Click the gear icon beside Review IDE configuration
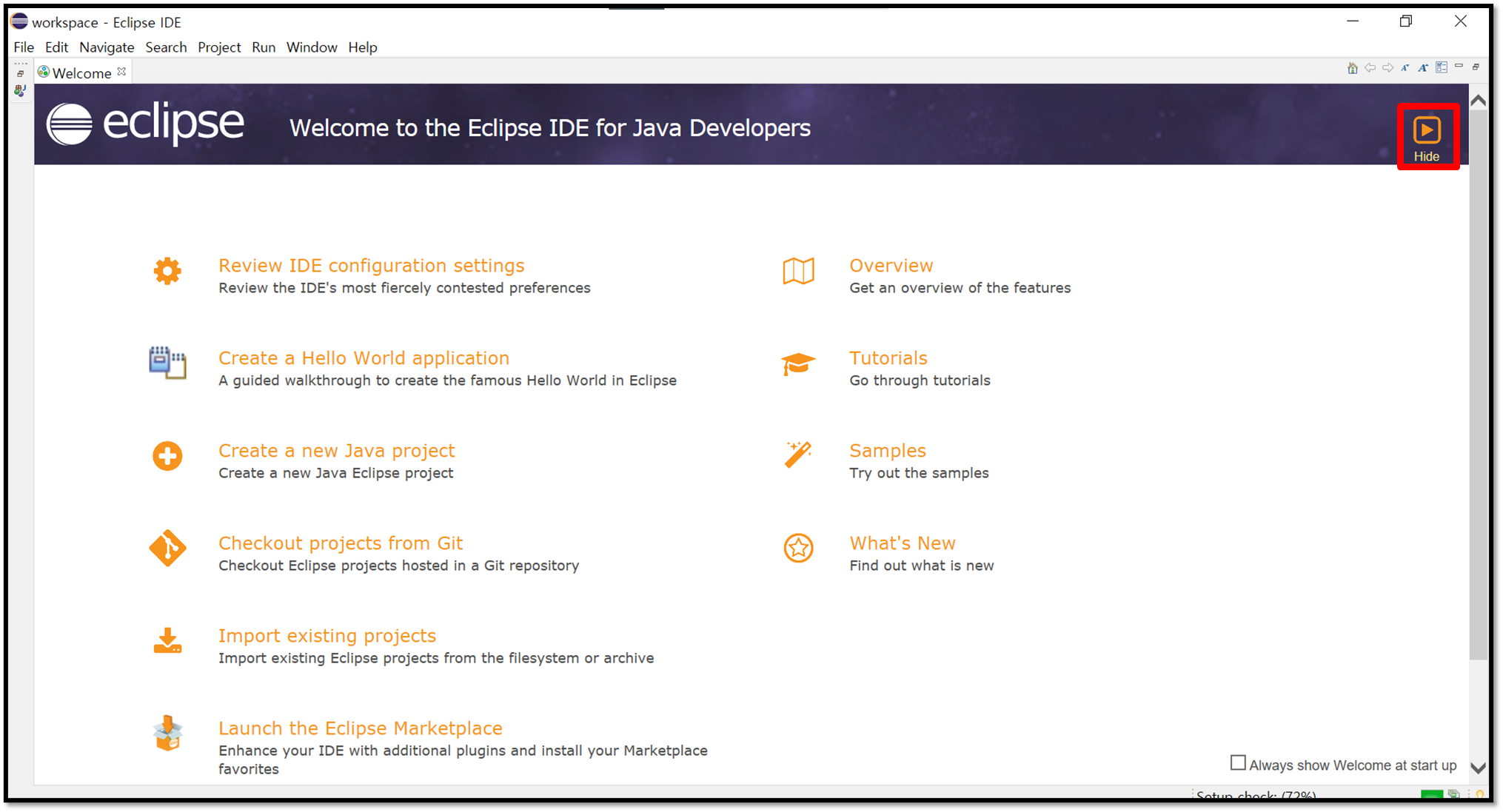1503x812 pixels. point(167,271)
